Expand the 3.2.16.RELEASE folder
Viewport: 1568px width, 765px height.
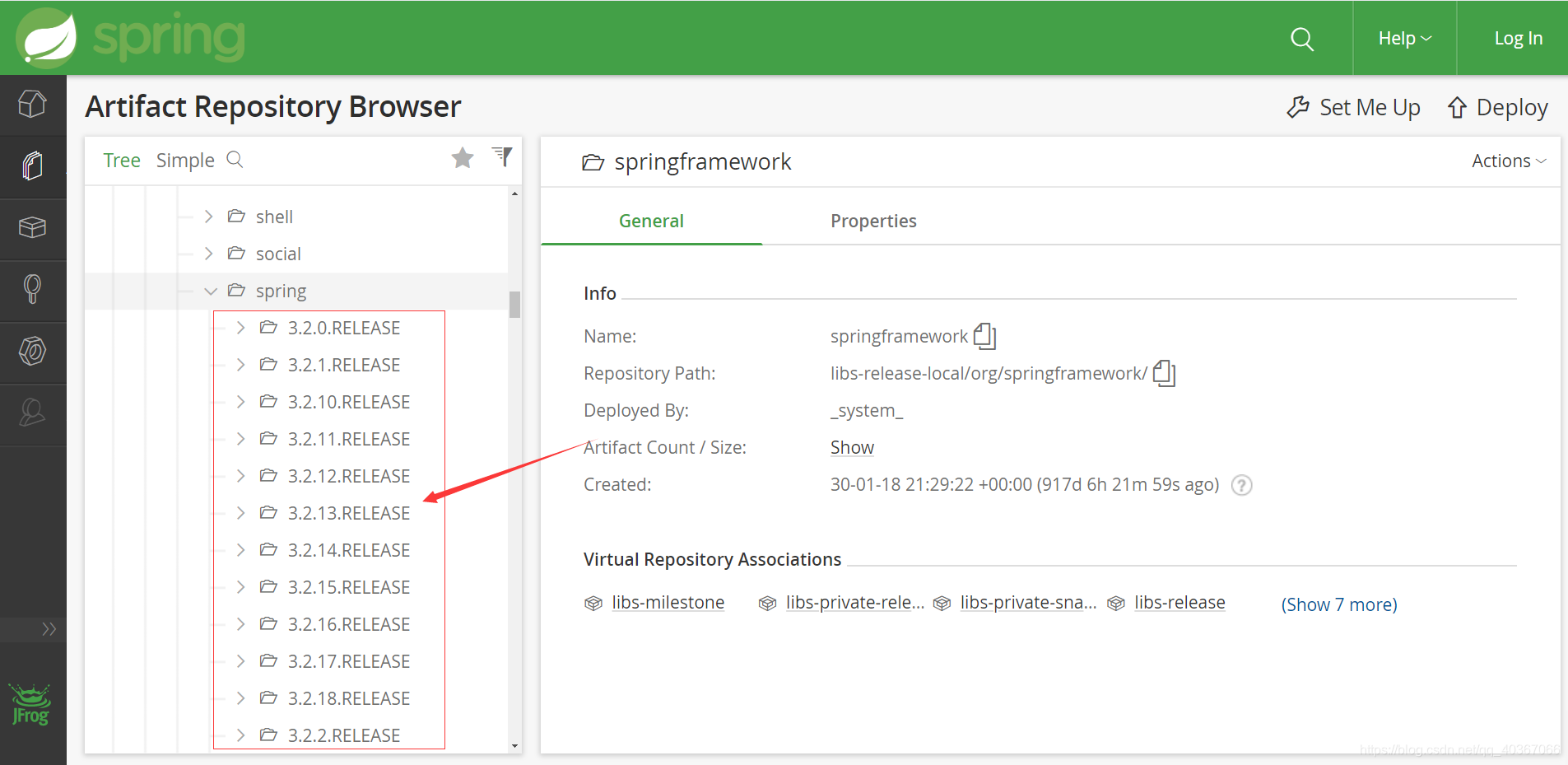tap(240, 624)
